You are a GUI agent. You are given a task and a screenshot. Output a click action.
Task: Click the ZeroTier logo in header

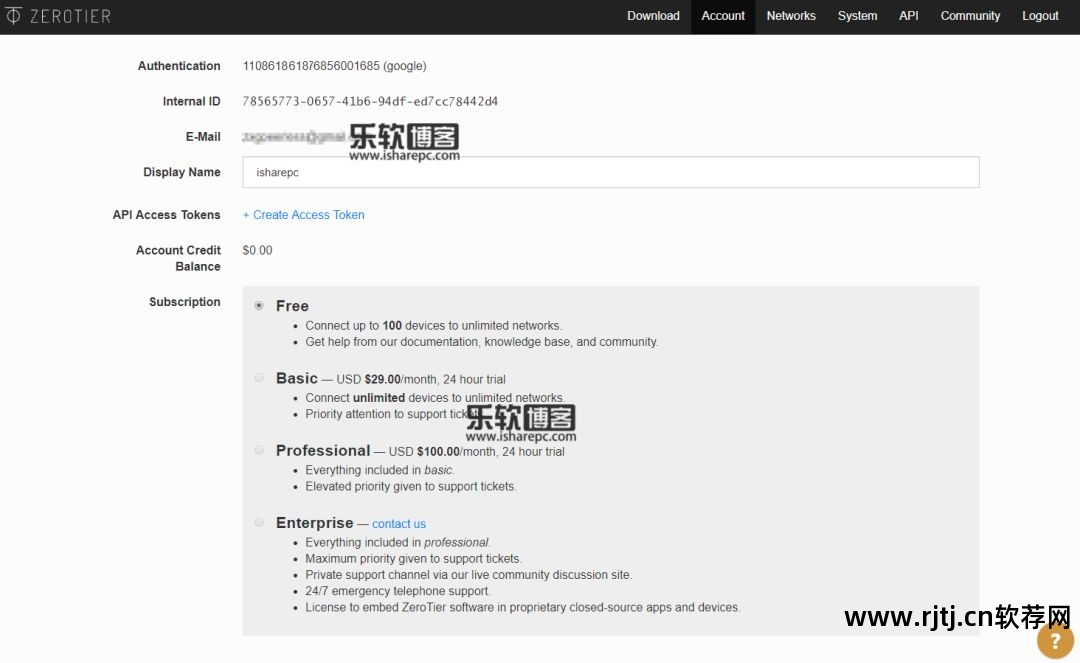pos(58,16)
